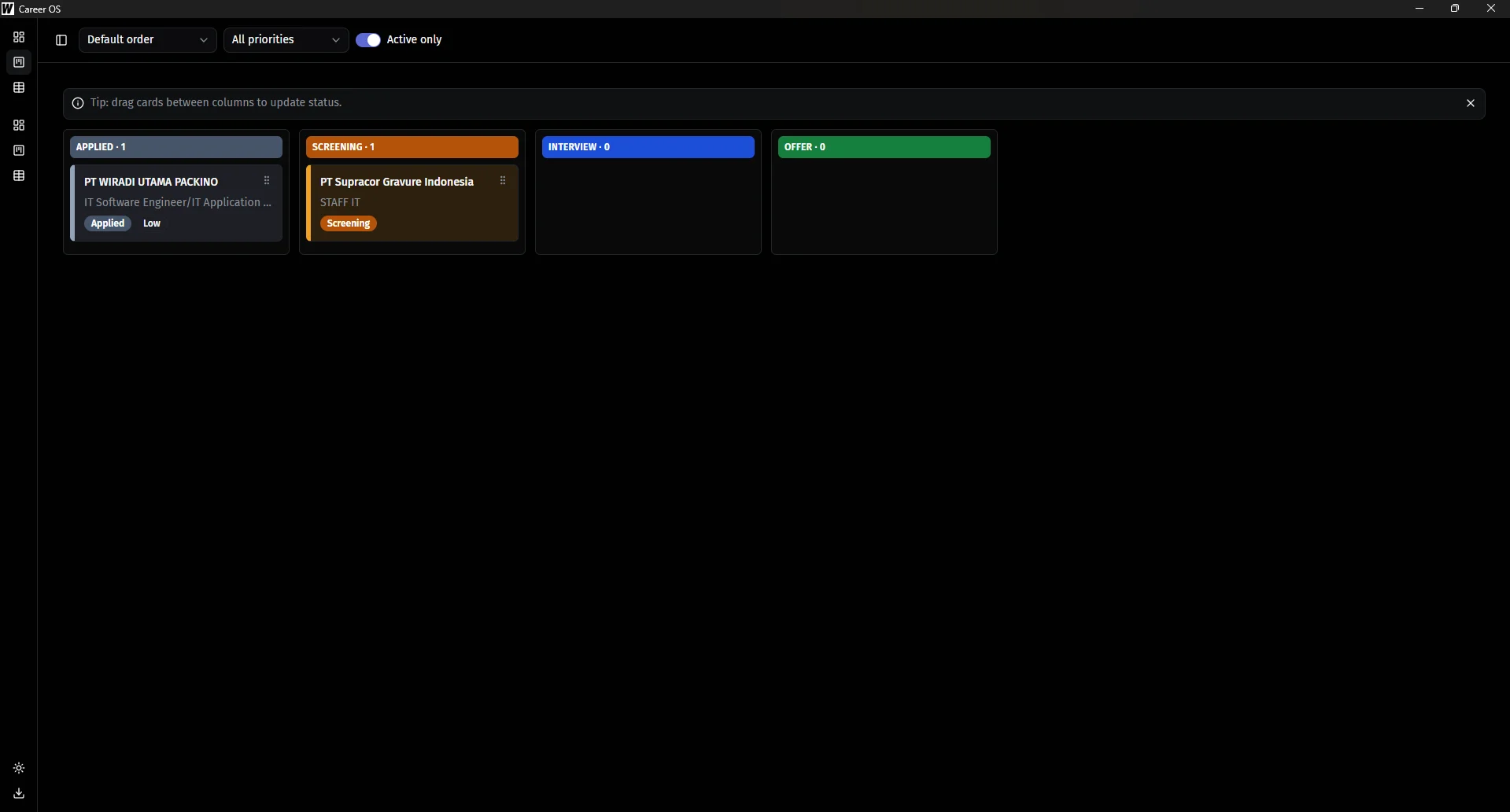Toggle the sidebar panel icon beside Default order
The height and width of the screenshot is (812, 1510).
61,40
